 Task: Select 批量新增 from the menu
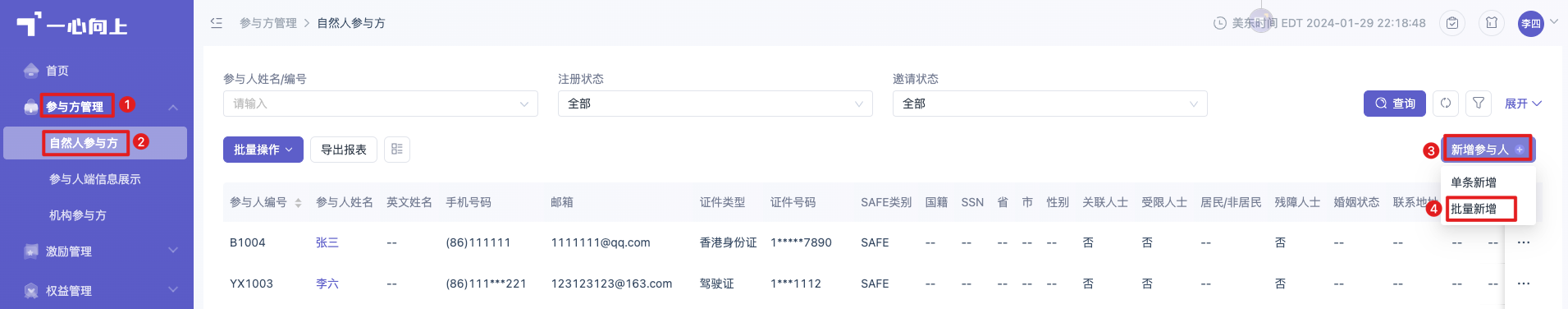point(1474,209)
